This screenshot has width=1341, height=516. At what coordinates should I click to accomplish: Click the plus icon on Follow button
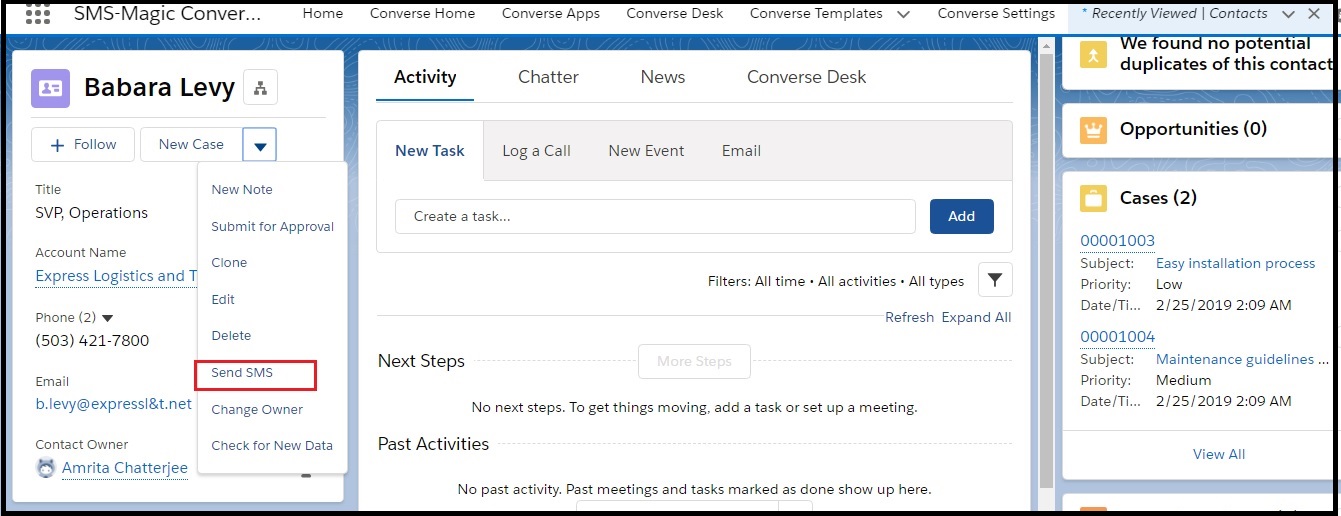coord(57,145)
